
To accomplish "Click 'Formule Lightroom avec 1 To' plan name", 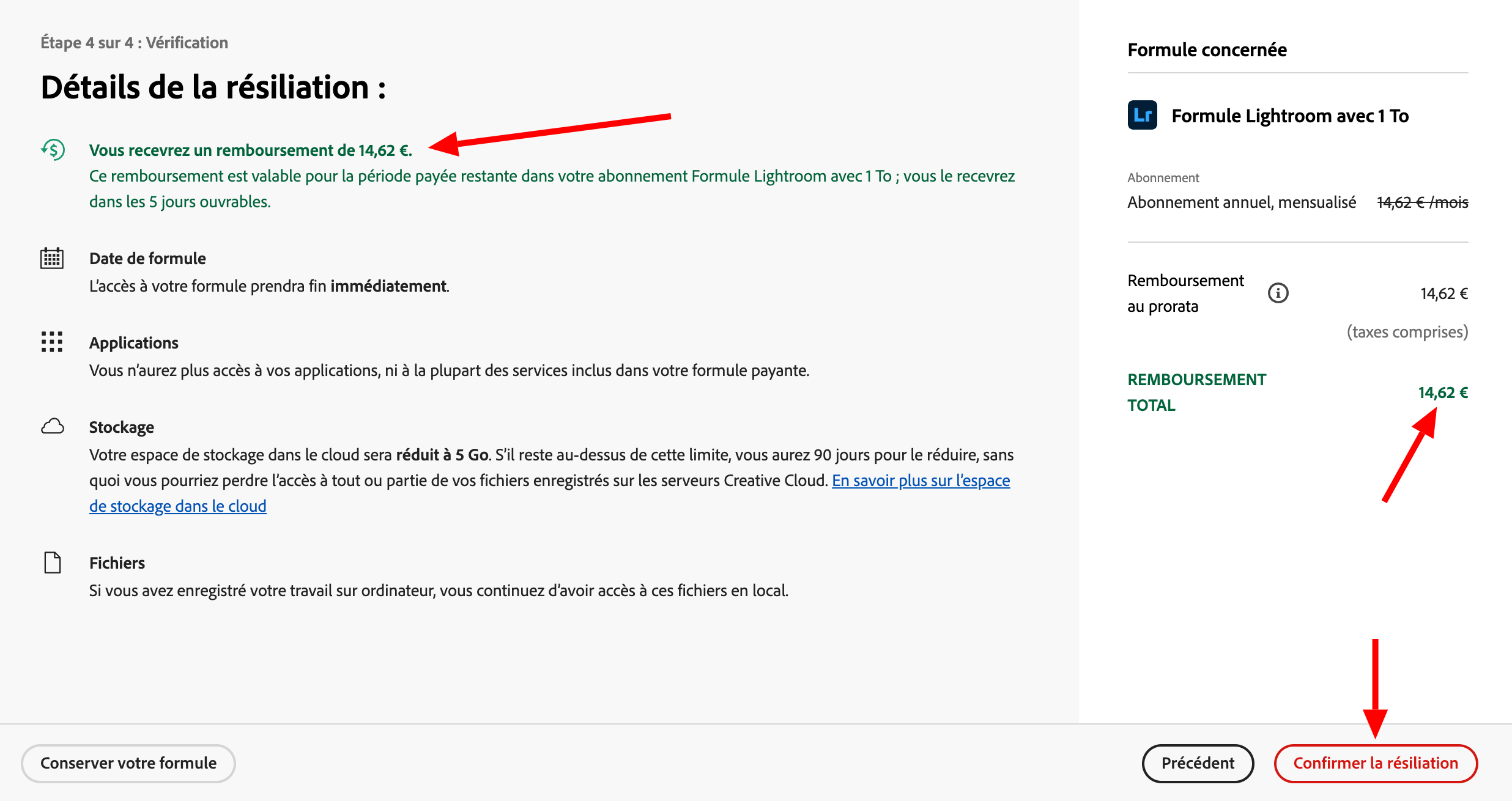I will (1291, 116).
